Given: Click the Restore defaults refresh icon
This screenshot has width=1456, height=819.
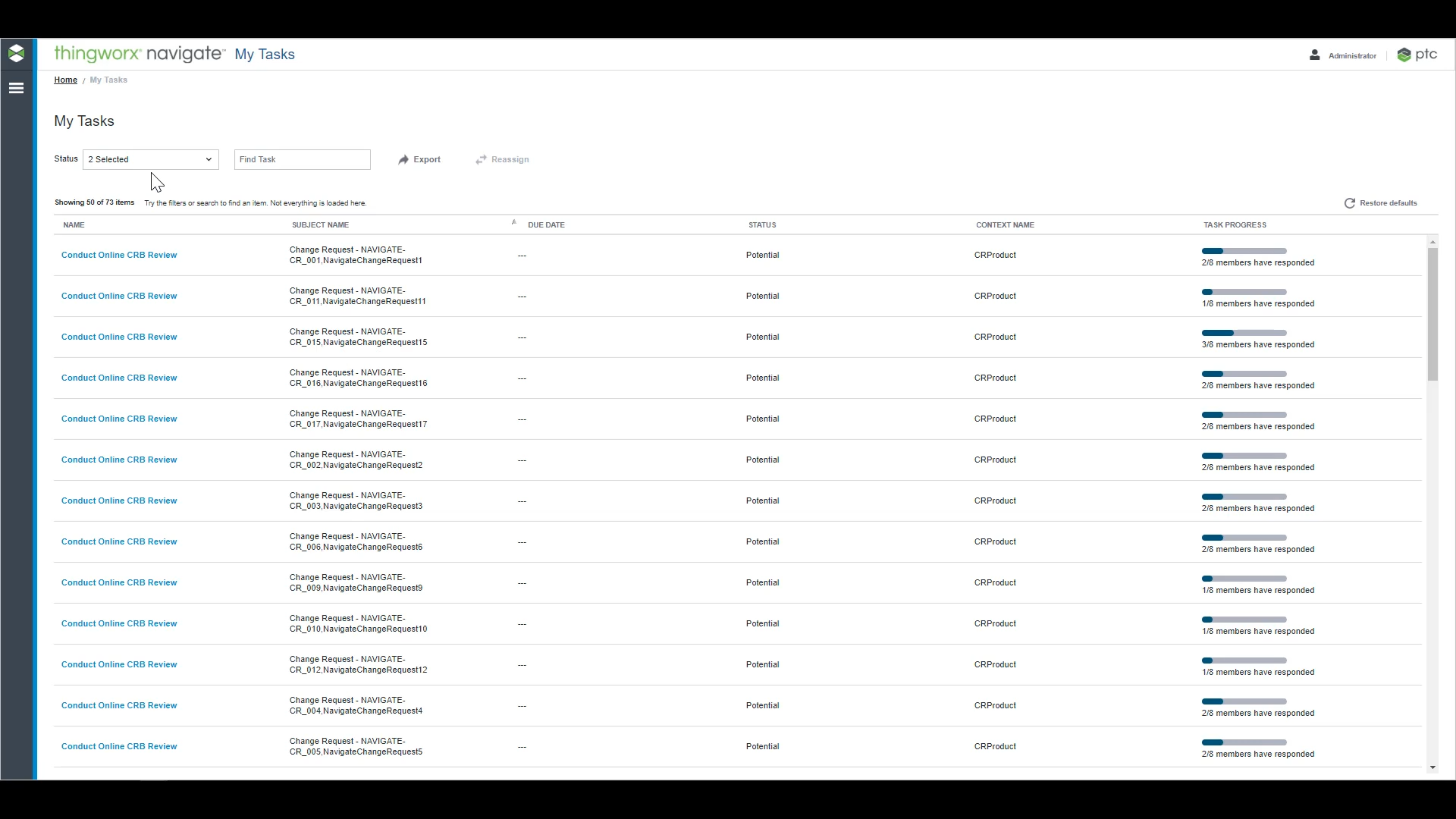Looking at the screenshot, I should (1350, 203).
